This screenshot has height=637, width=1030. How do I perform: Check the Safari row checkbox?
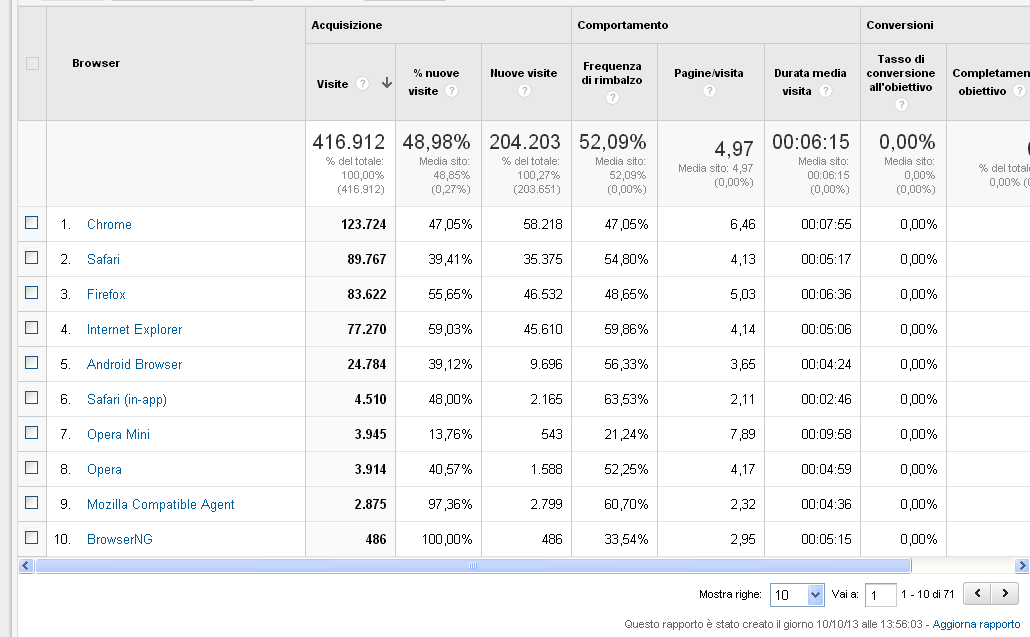click(x=32, y=257)
